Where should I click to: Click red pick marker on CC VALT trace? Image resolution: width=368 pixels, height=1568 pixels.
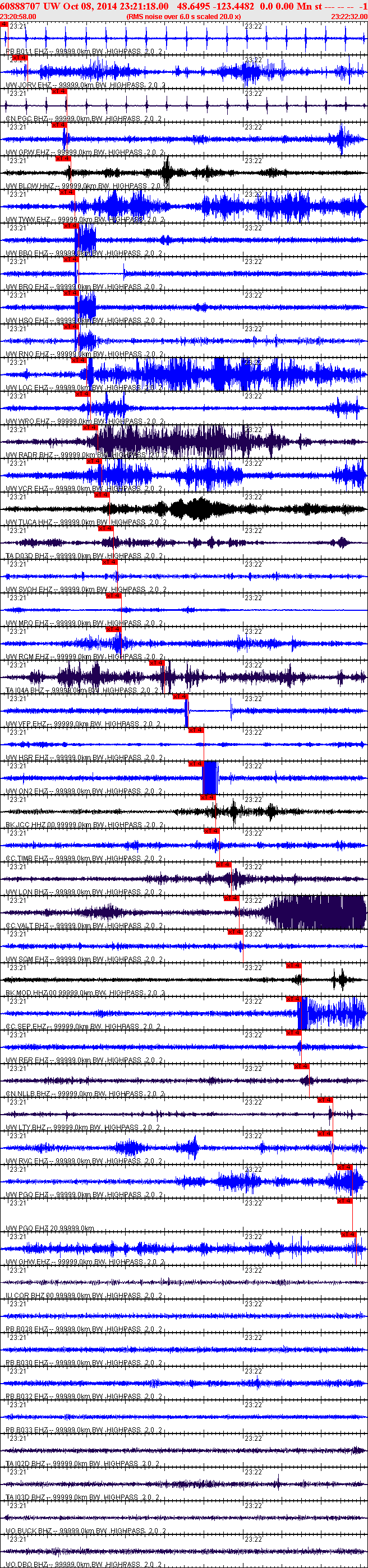coord(232,898)
